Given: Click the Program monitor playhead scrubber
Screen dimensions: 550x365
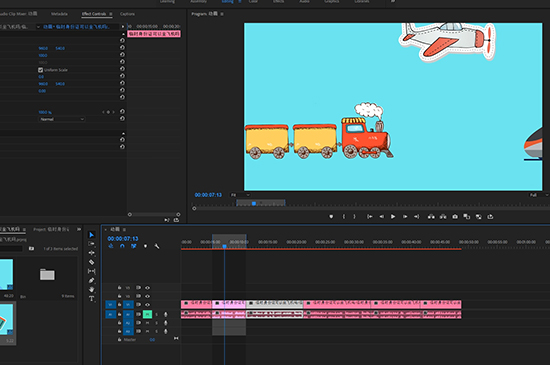Looking at the screenshot, I should click(254, 203).
